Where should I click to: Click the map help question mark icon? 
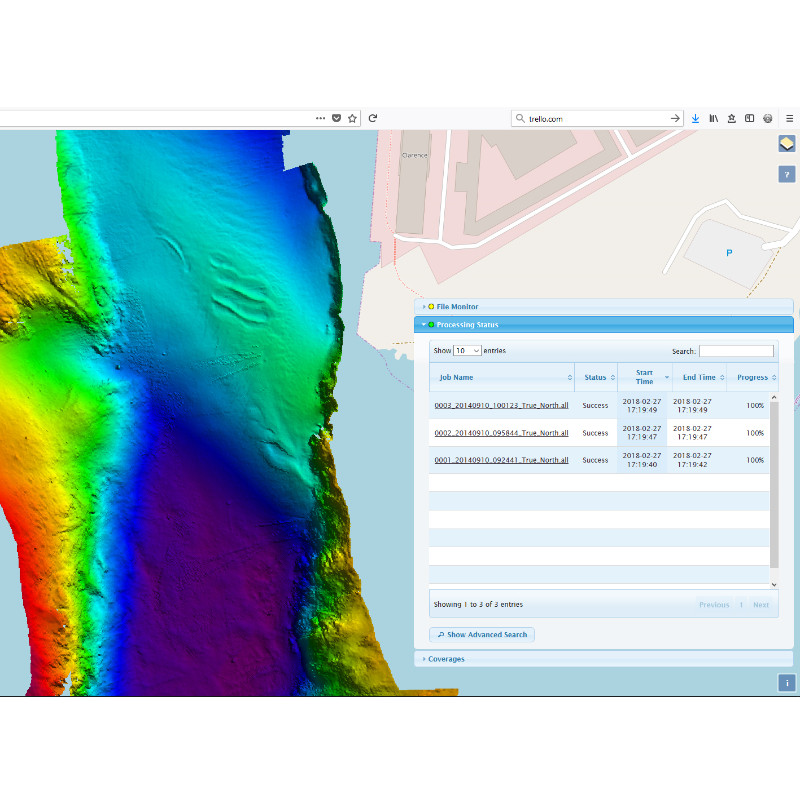click(x=786, y=174)
